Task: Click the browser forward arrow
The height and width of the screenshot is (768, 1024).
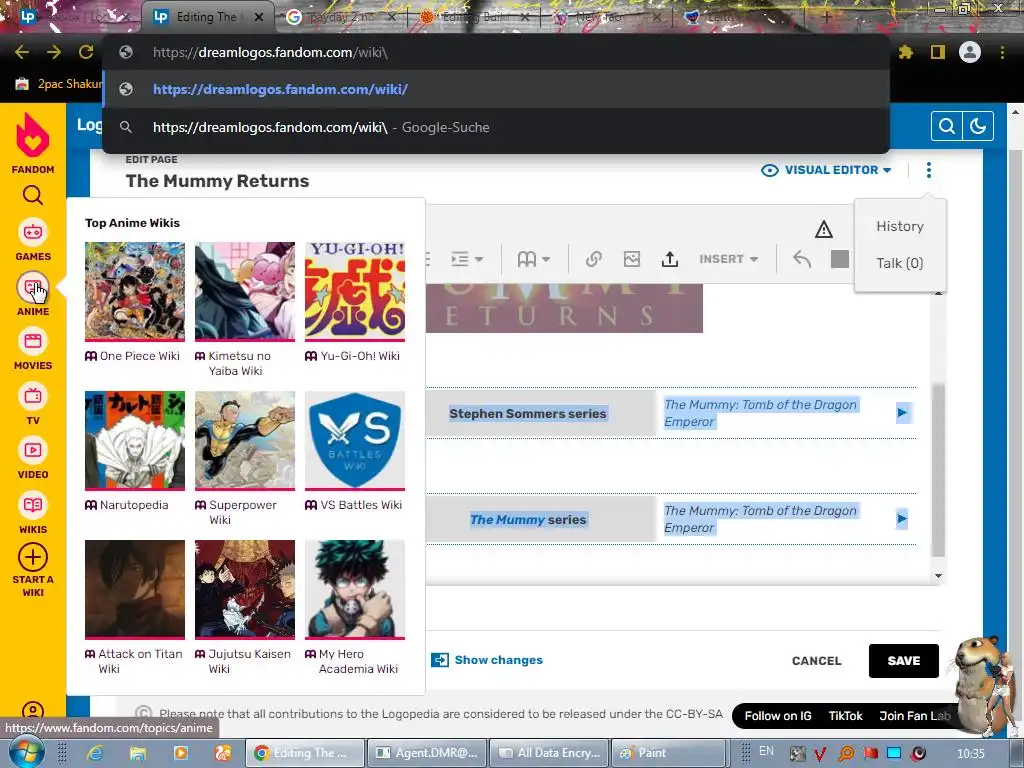Action: pos(54,52)
